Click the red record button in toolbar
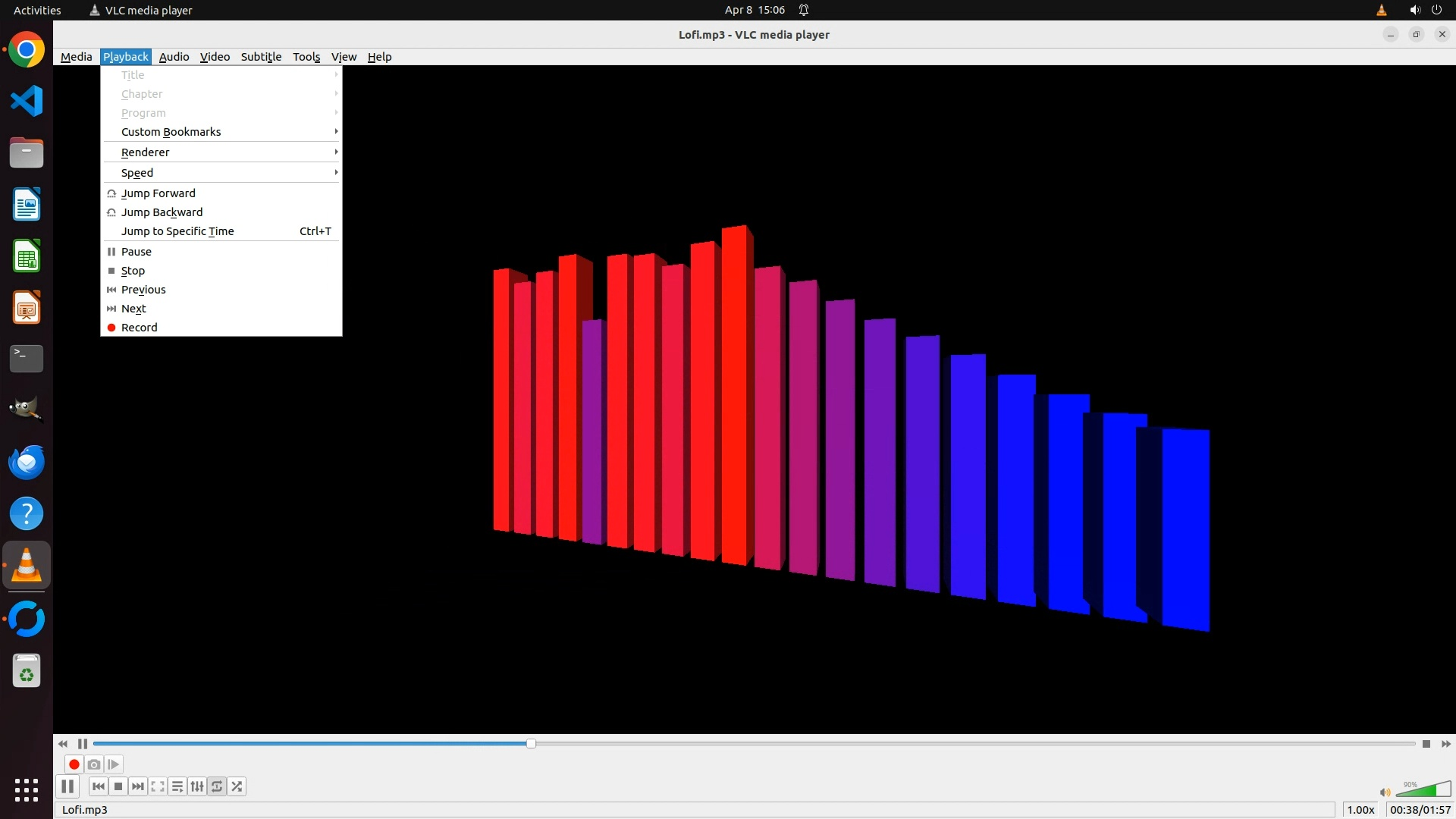This screenshot has height=819, width=1456. [x=74, y=764]
